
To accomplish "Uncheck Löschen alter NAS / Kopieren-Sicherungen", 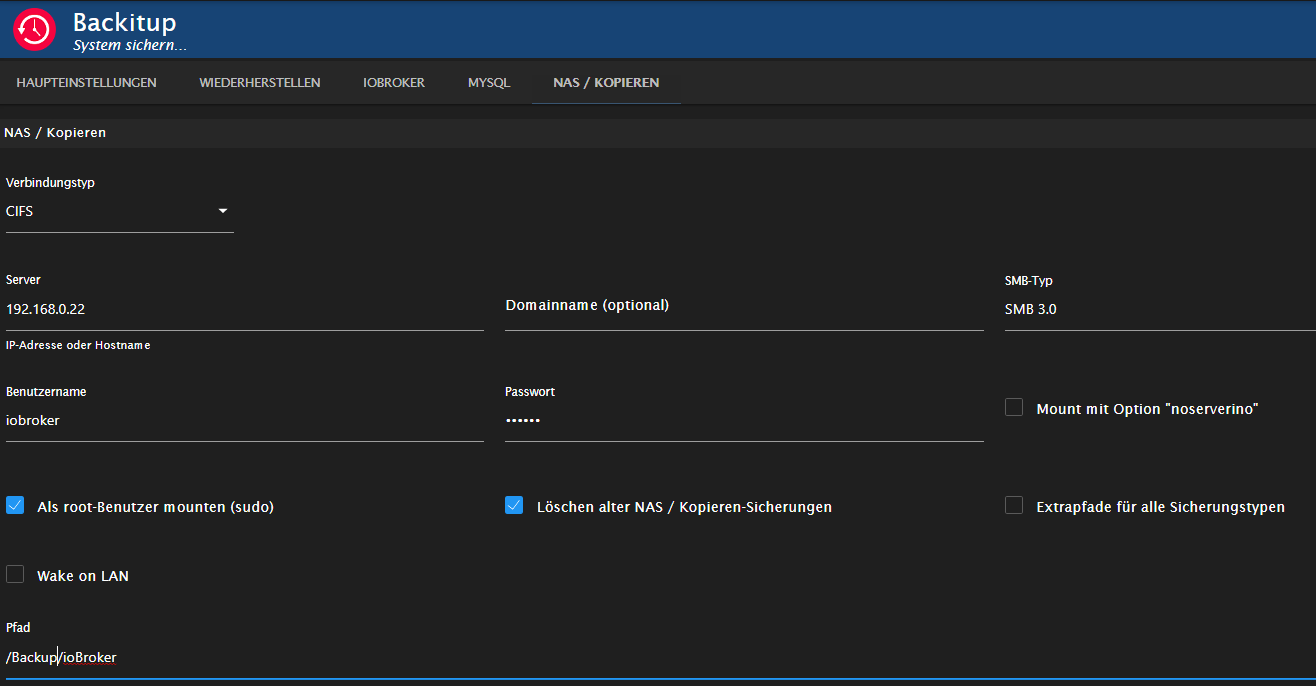I will pos(514,505).
